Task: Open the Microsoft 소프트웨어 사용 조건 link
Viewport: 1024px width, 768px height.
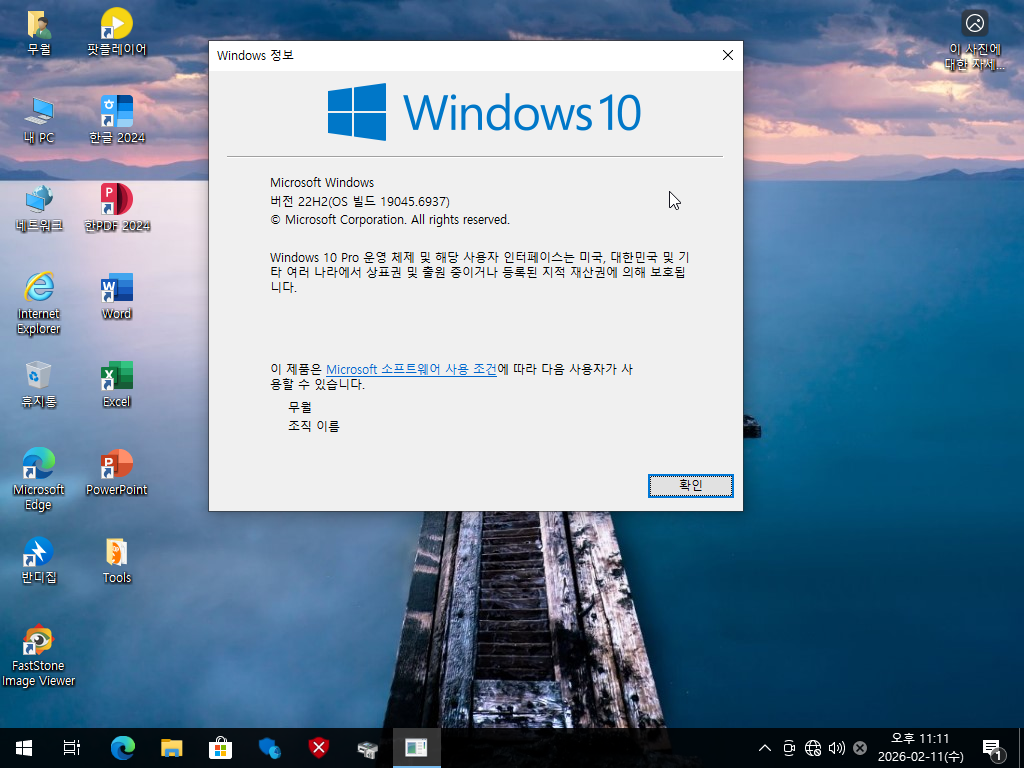Action: [411, 369]
